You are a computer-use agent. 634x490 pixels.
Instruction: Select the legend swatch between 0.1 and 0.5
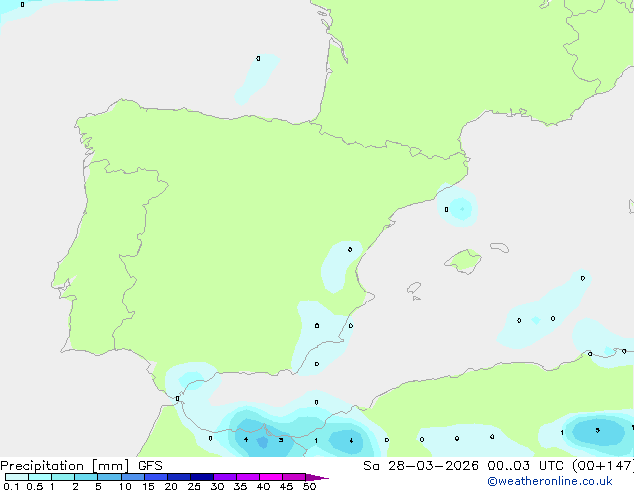tap(17, 477)
